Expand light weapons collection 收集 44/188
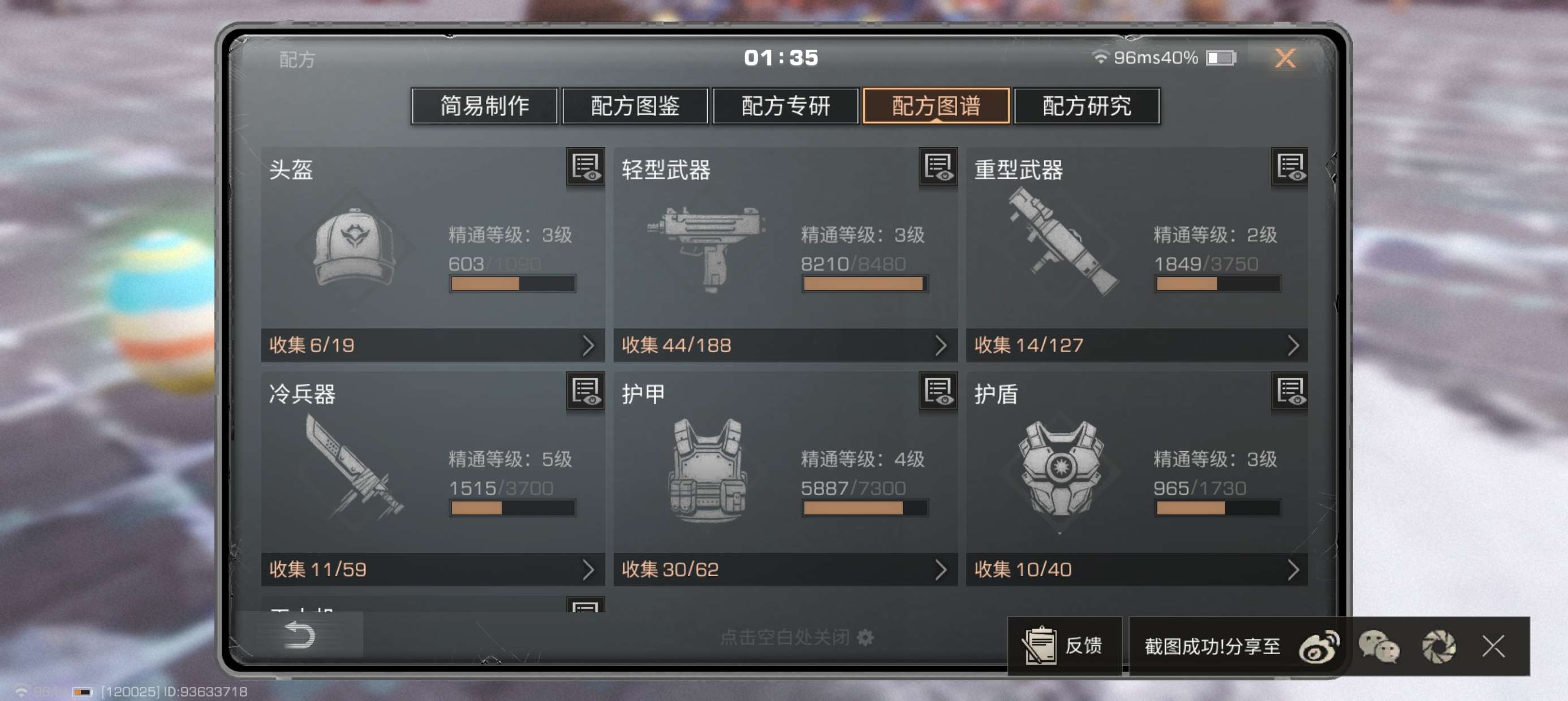The width and height of the screenshot is (1568, 701). (785, 345)
